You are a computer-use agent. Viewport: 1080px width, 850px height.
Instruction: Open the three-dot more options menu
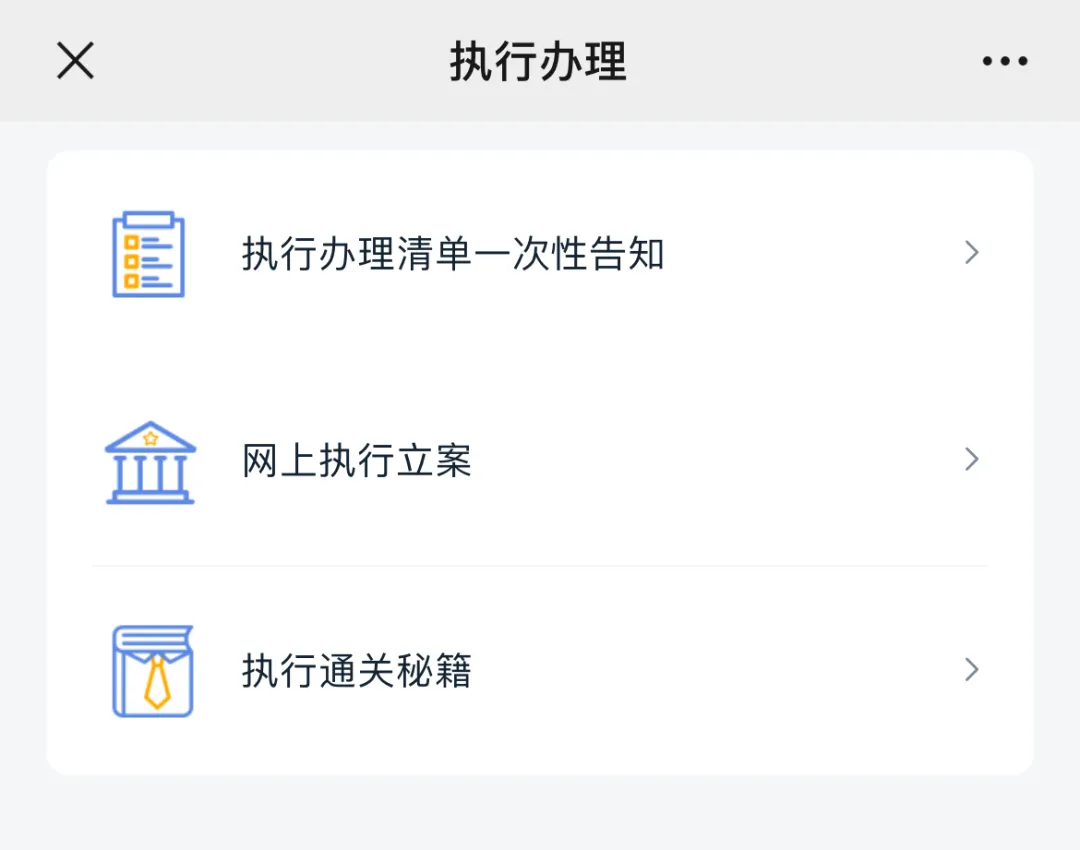(1005, 61)
